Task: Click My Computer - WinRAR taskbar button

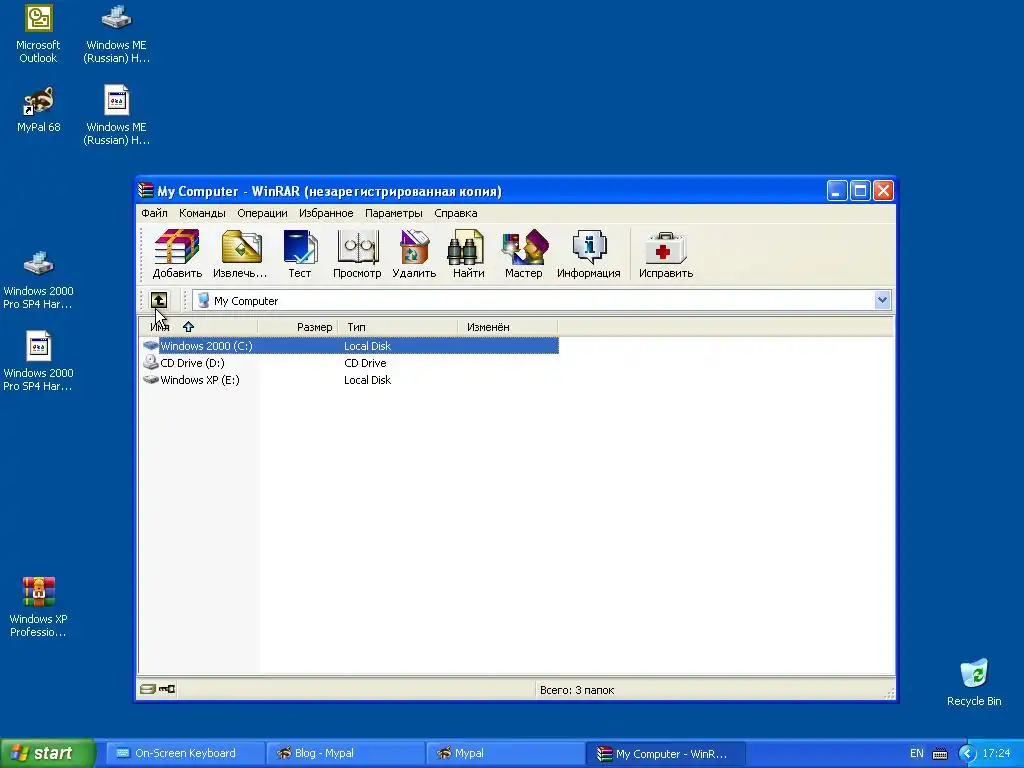Action: [665, 754]
